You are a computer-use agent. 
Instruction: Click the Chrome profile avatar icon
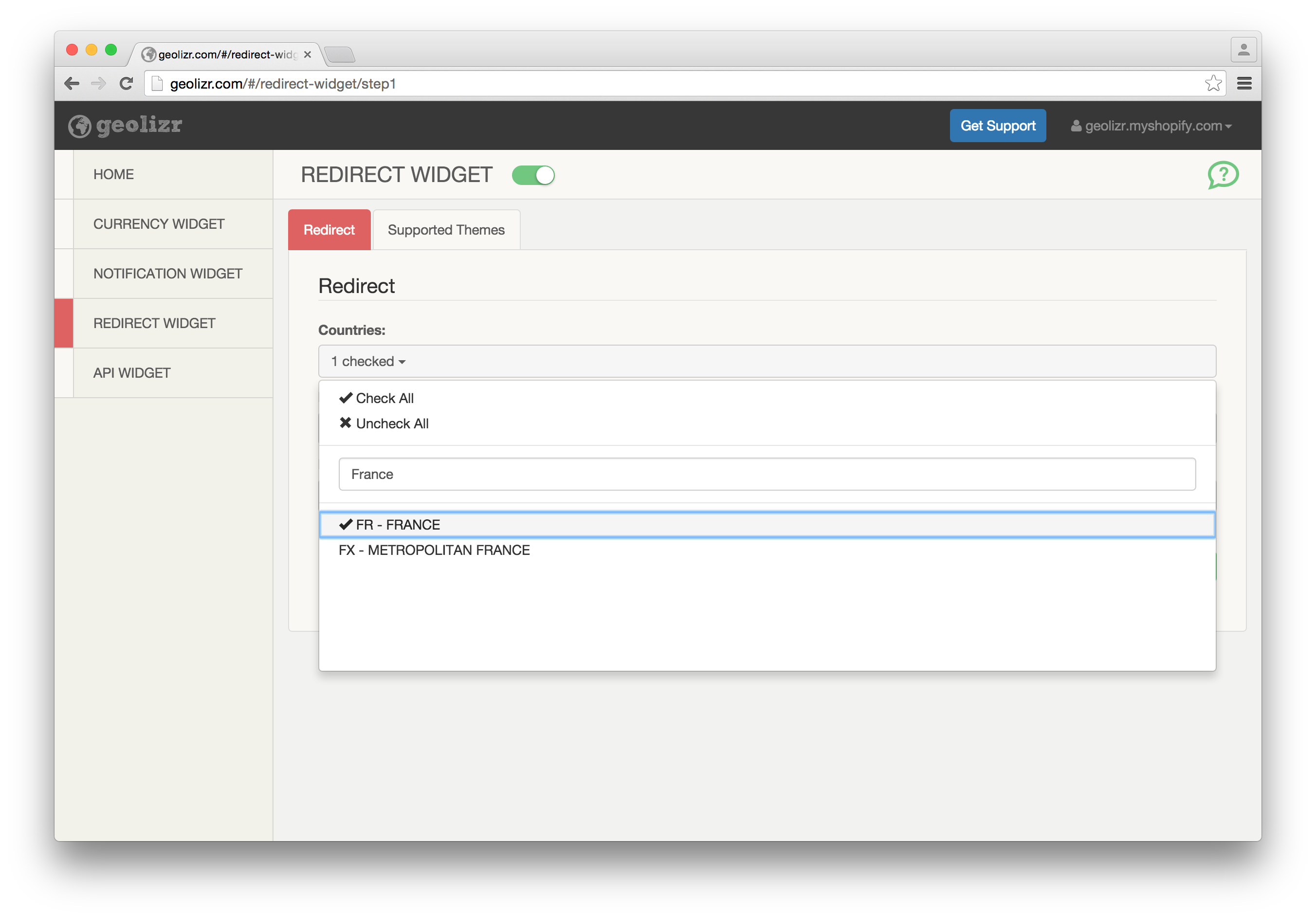[1243, 51]
